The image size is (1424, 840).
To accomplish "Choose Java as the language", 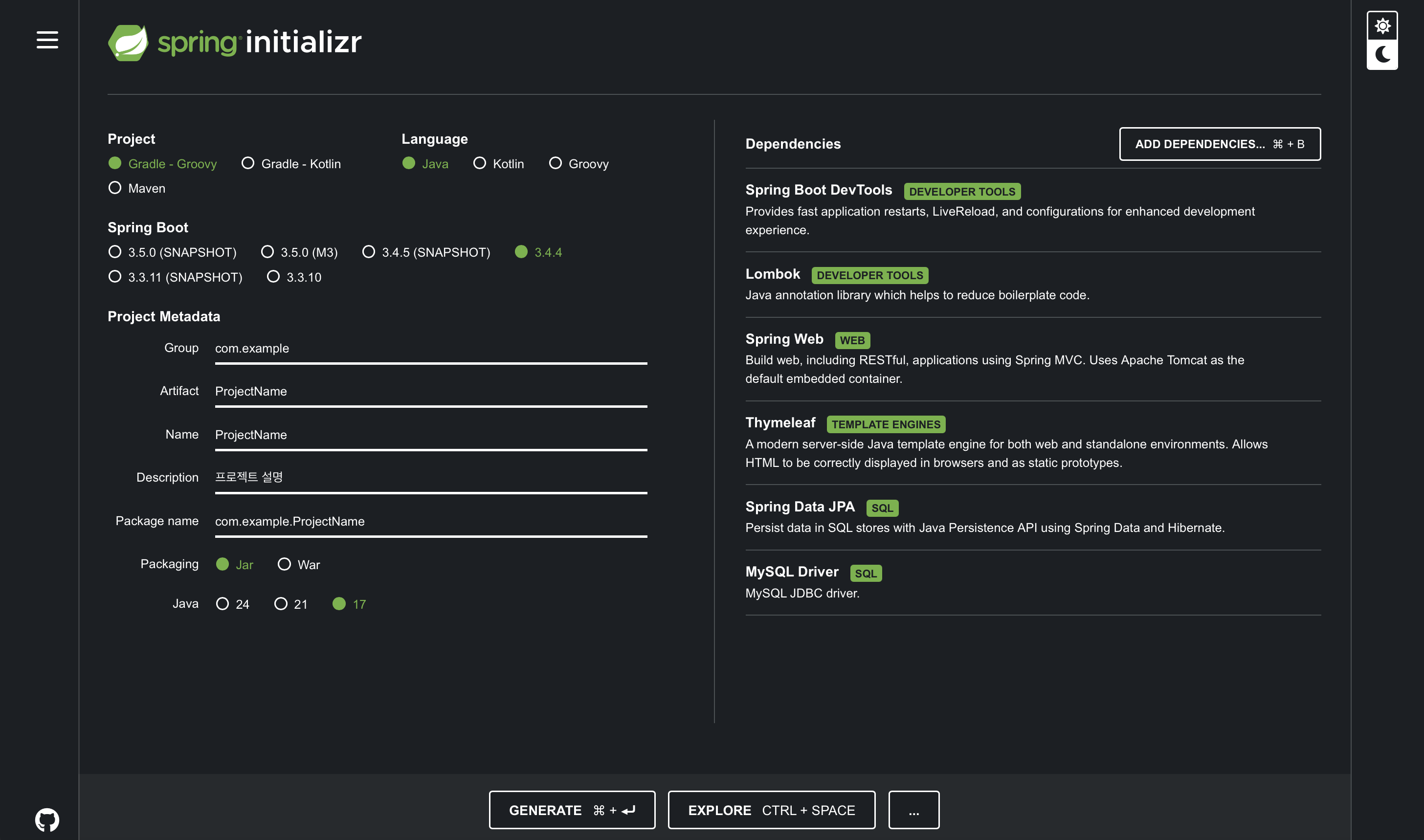I will [x=425, y=164].
